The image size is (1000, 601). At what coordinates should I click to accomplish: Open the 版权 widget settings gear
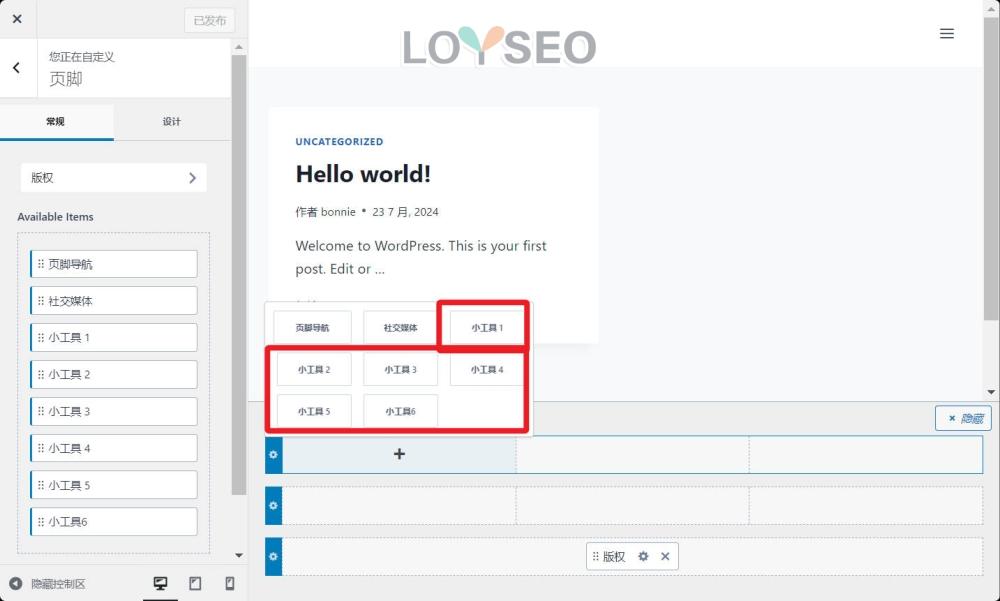pyautogui.click(x=644, y=556)
